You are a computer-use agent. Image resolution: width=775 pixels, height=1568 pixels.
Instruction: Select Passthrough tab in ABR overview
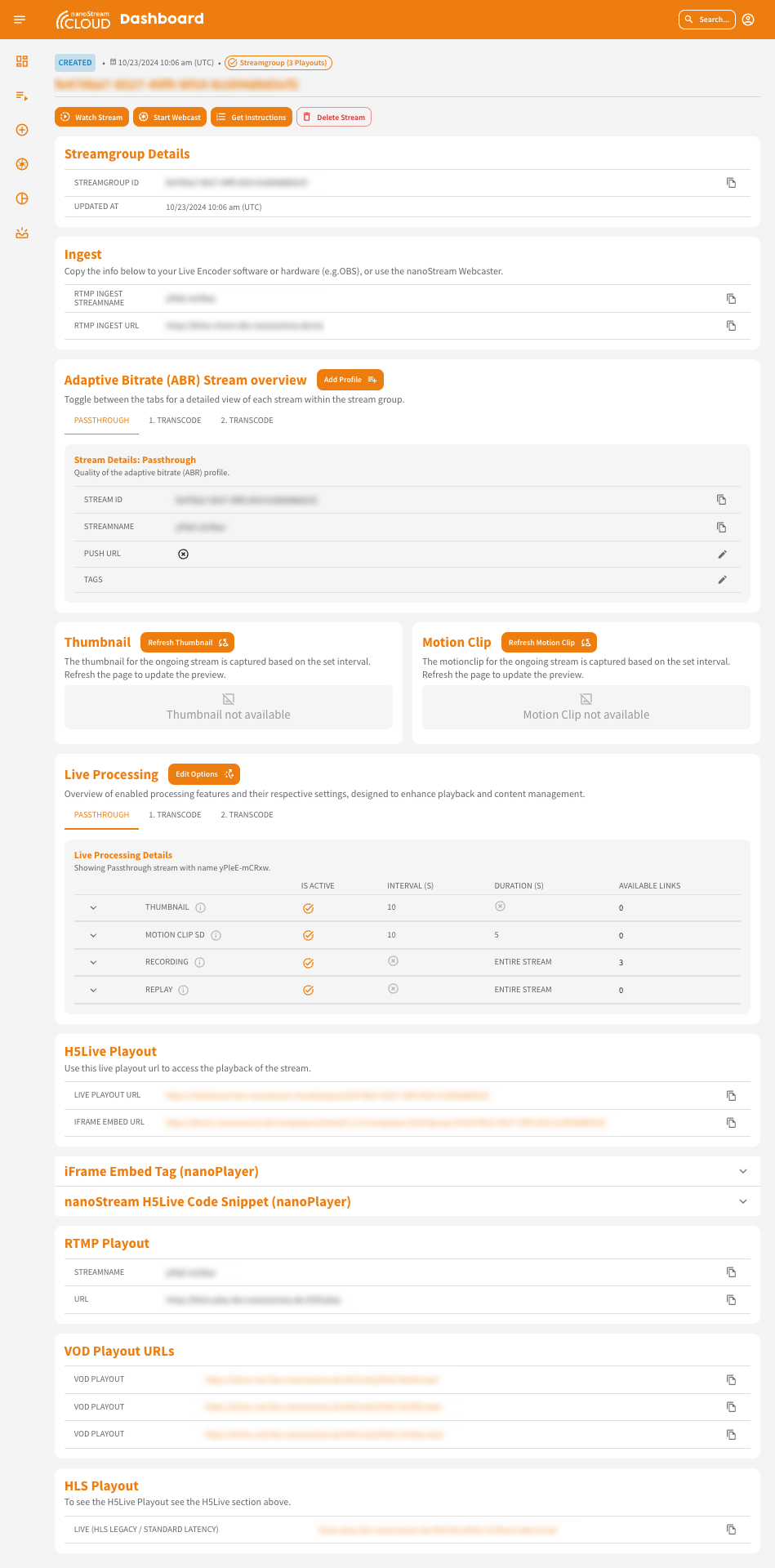click(x=101, y=421)
